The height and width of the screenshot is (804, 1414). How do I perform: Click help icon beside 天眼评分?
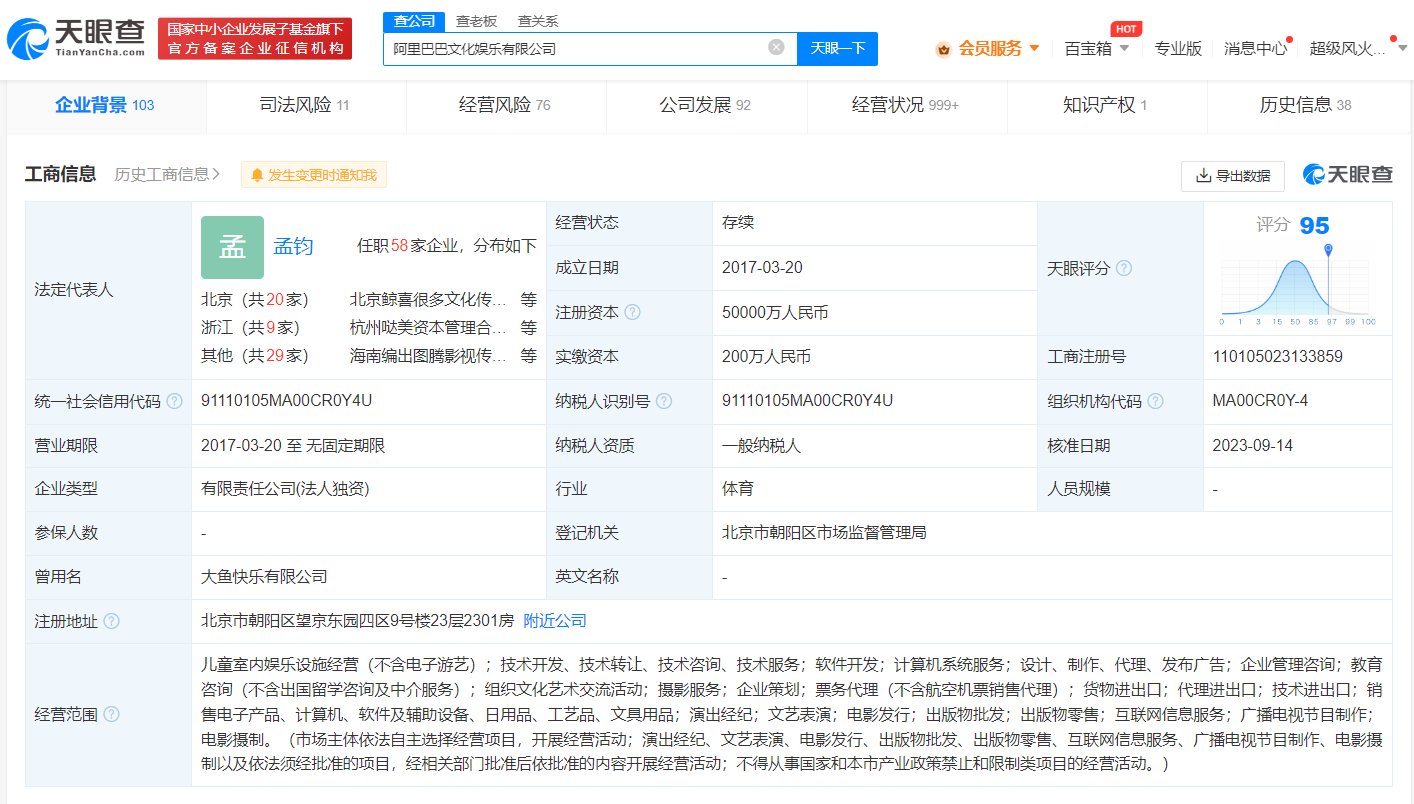[x=1124, y=268]
